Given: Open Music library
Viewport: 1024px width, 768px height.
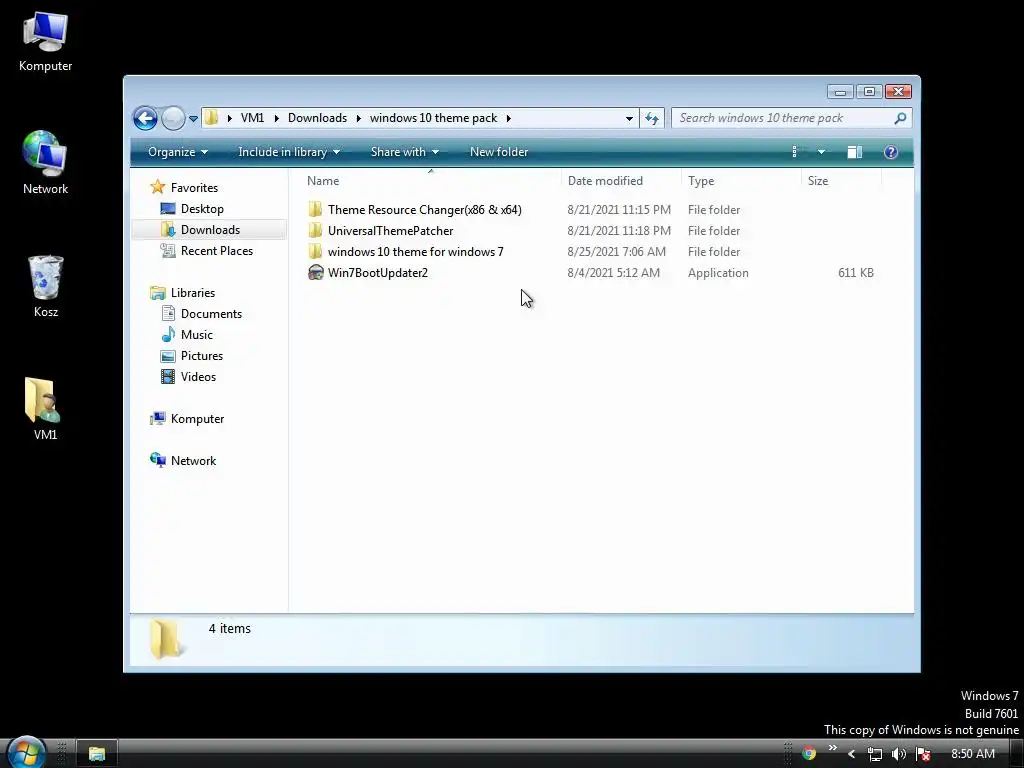Looking at the screenshot, I should (x=197, y=335).
